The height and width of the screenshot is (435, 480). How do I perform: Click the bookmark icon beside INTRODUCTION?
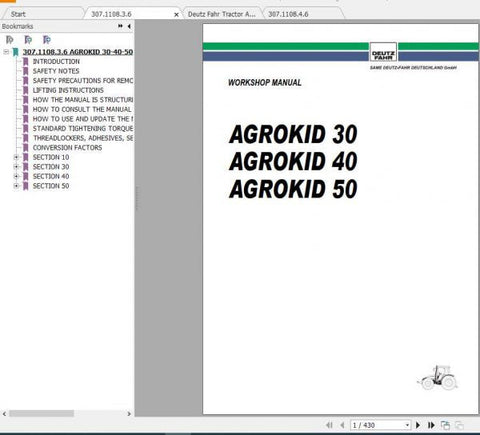tap(25, 62)
